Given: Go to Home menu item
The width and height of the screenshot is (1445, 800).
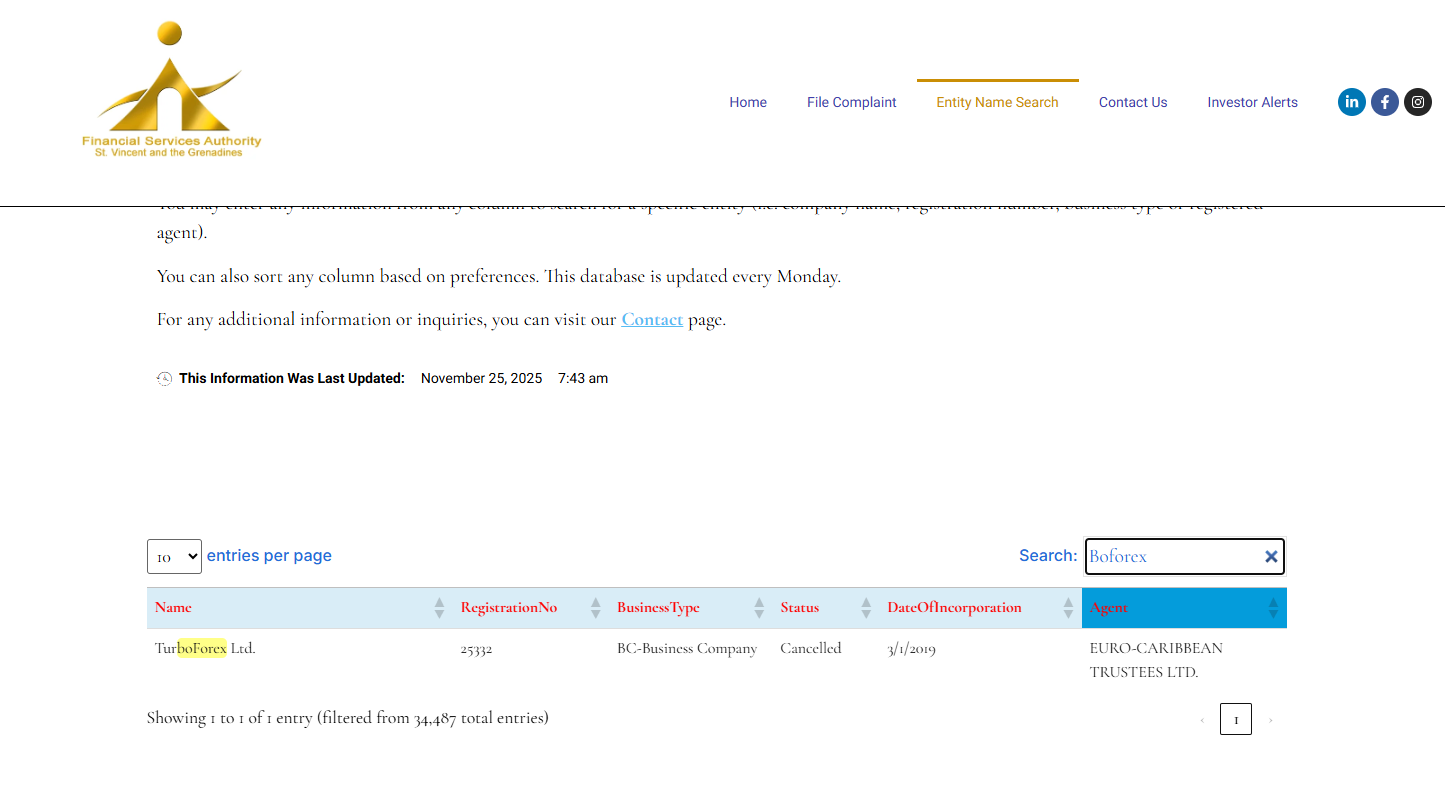Looking at the screenshot, I should point(747,102).
